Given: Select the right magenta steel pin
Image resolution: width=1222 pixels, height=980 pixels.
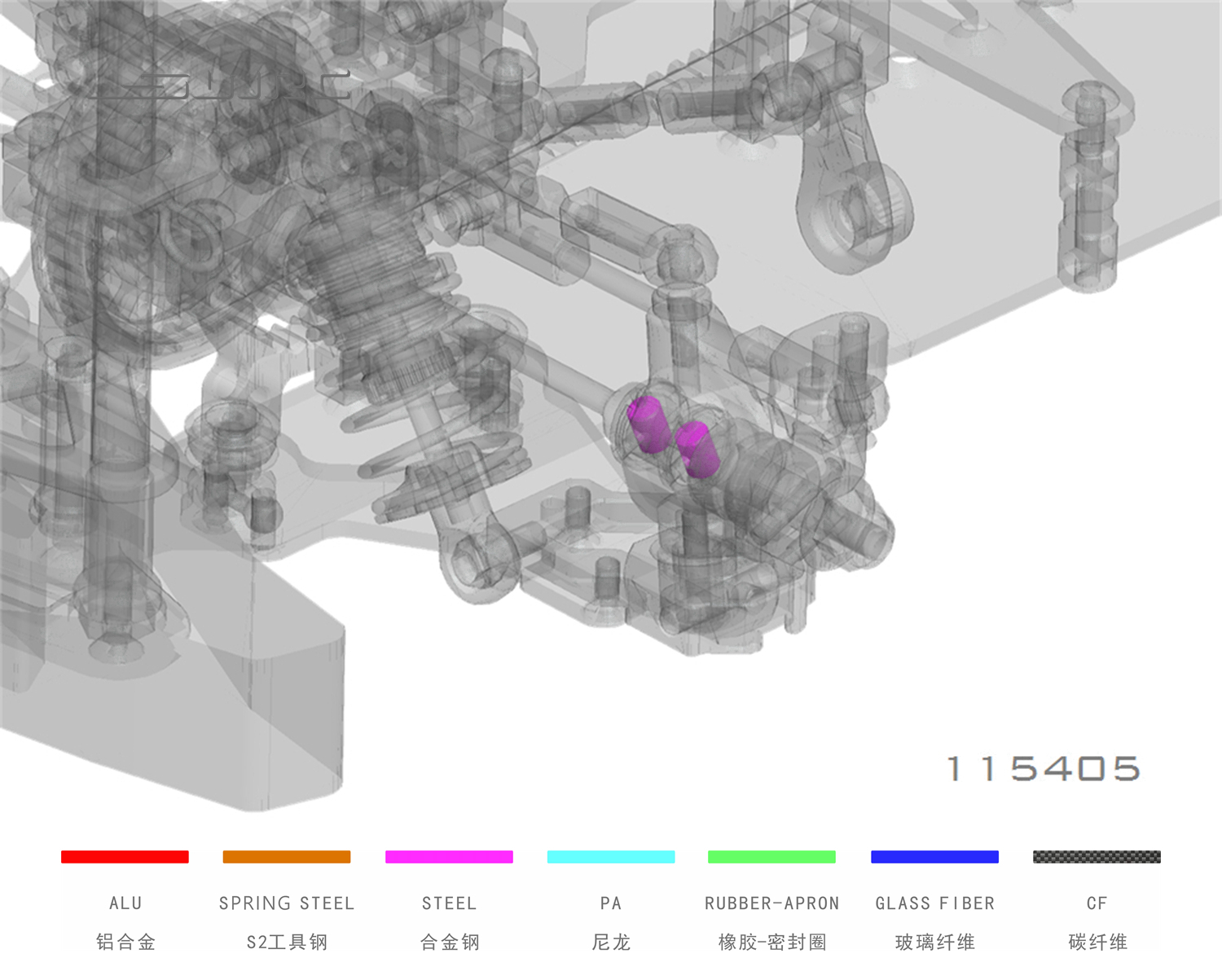Looking at the screenshot, I should (697, 450).
